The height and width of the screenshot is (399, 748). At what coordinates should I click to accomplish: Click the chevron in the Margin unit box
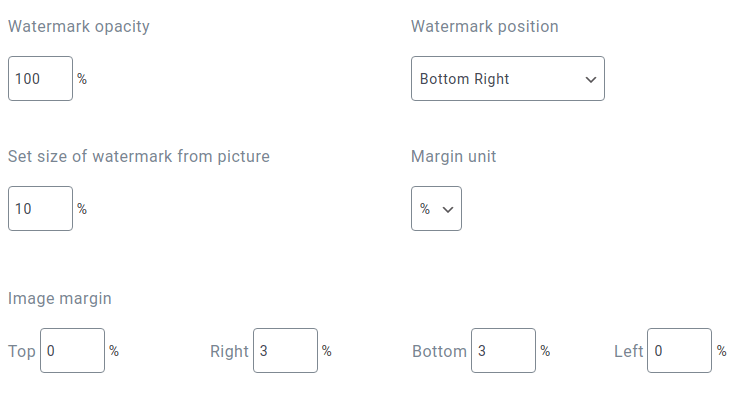[447, 210]
